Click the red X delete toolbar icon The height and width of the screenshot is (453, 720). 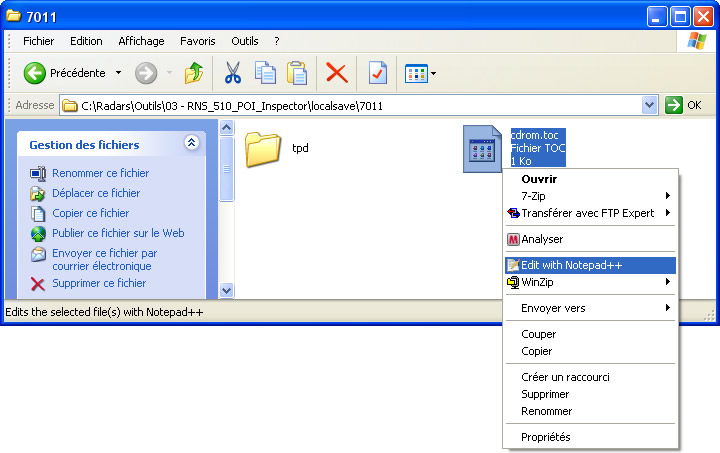pyautogui.click(x=337, y=73)
